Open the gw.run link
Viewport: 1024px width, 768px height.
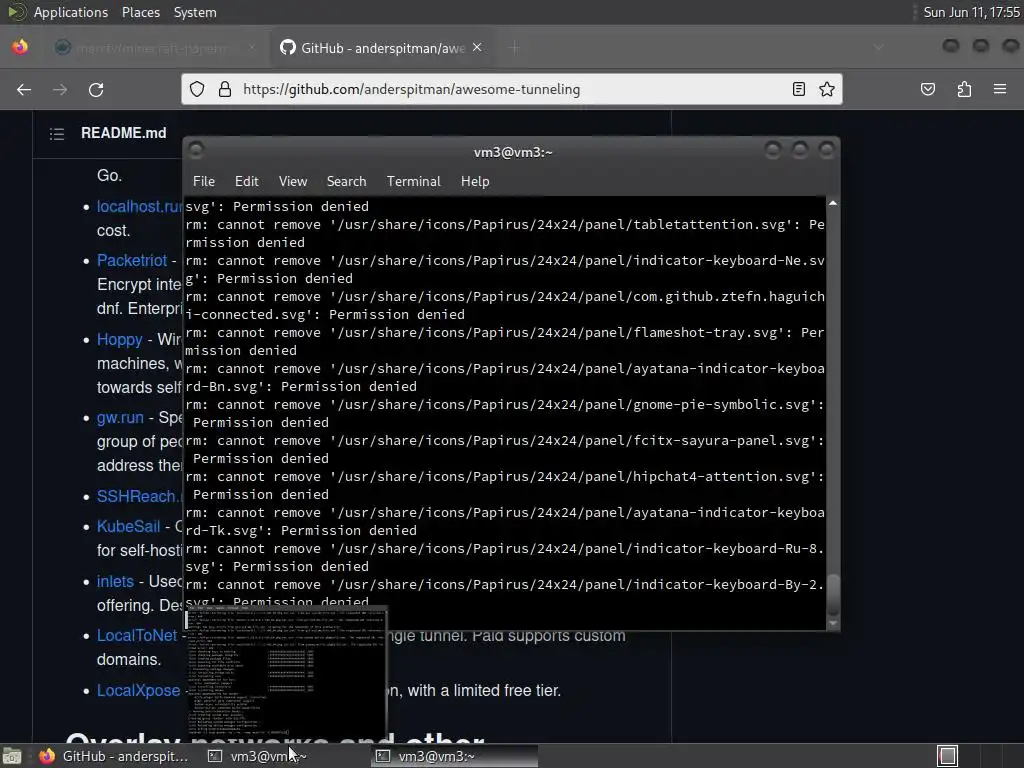pyautogui.click(x=120, y=418)
